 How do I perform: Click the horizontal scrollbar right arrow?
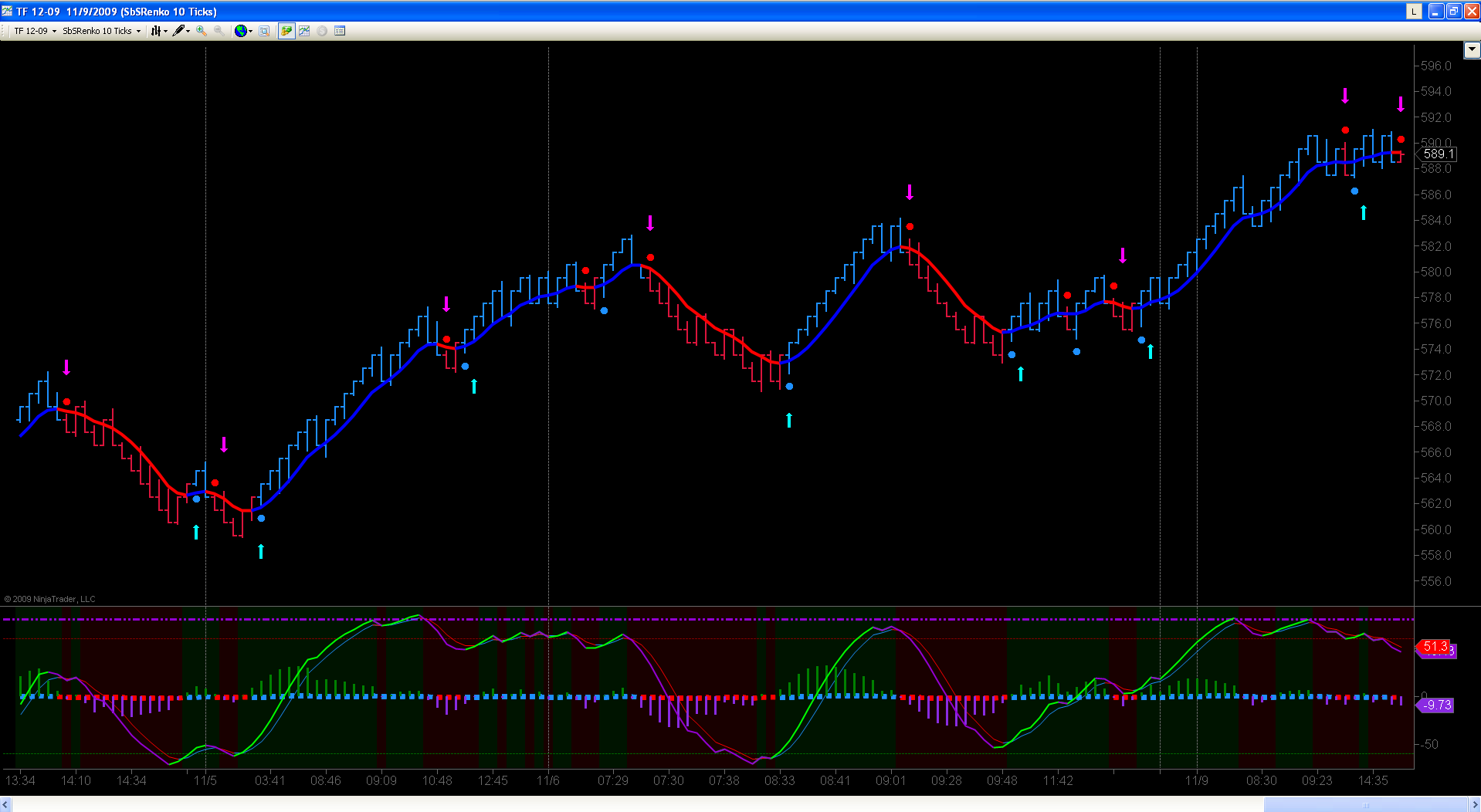(x=1474, y=805)
